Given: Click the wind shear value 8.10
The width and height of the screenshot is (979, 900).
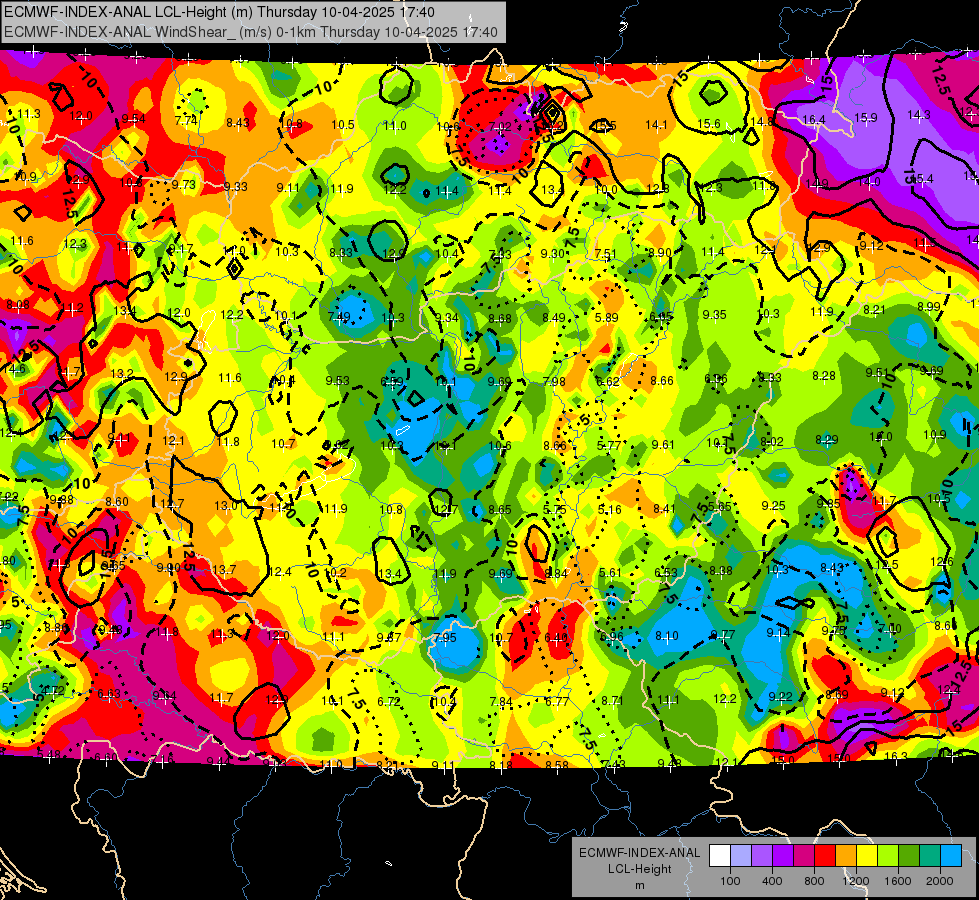Looking at the screenshot, I should [x=667, y=635].
